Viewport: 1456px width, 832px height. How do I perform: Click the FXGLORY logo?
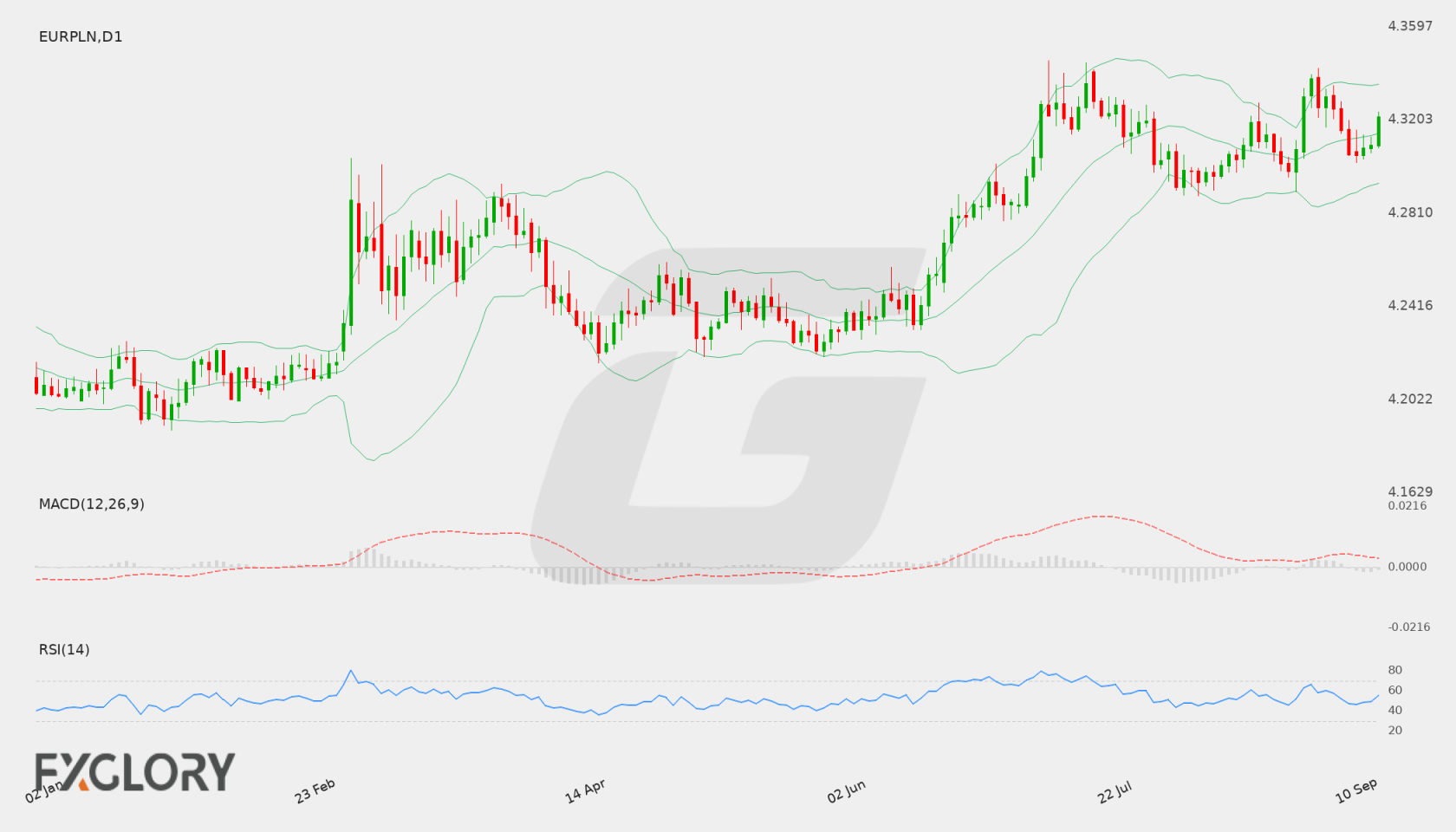135,771
